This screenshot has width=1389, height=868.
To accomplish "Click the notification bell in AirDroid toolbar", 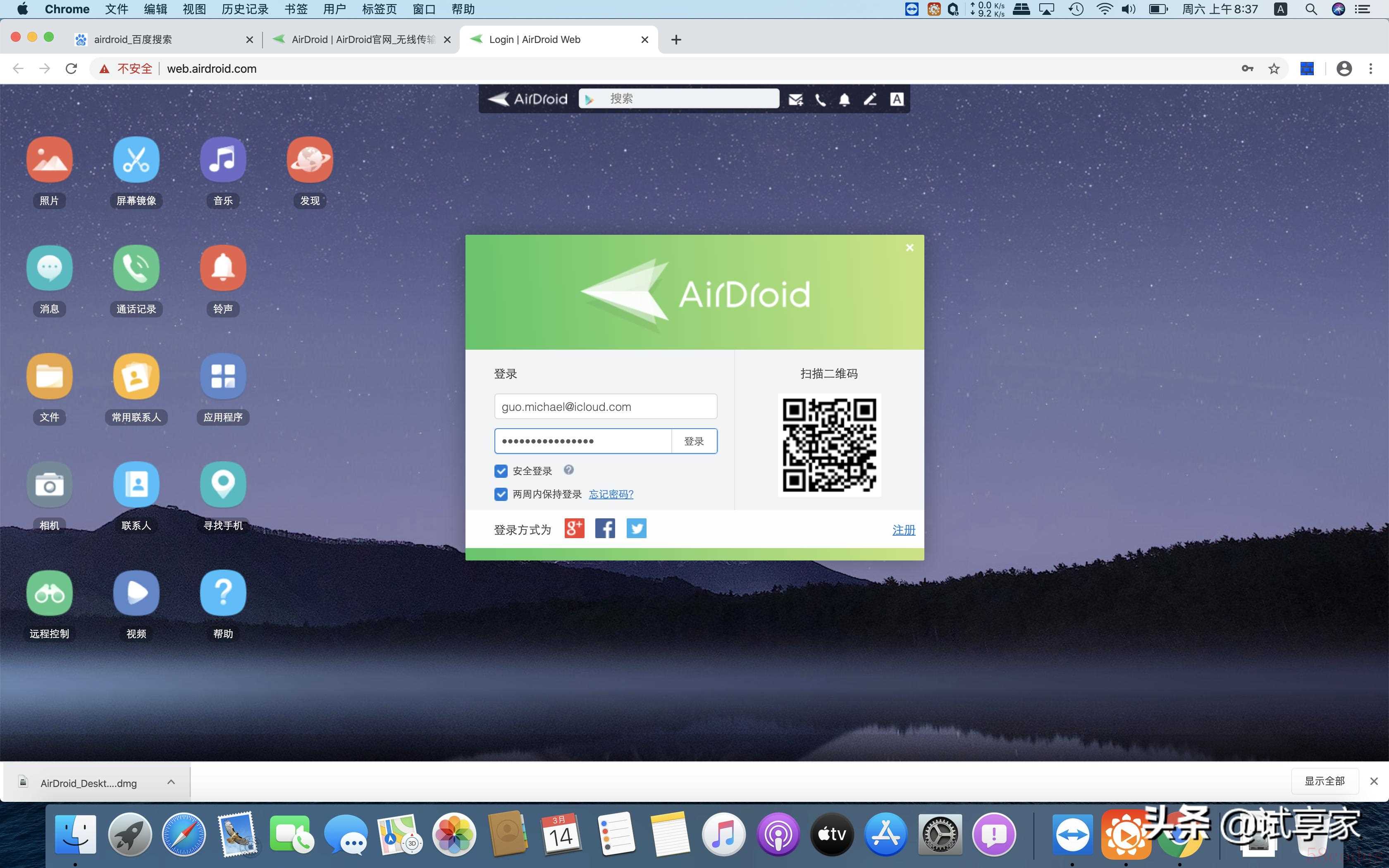I will coord(844,99).
